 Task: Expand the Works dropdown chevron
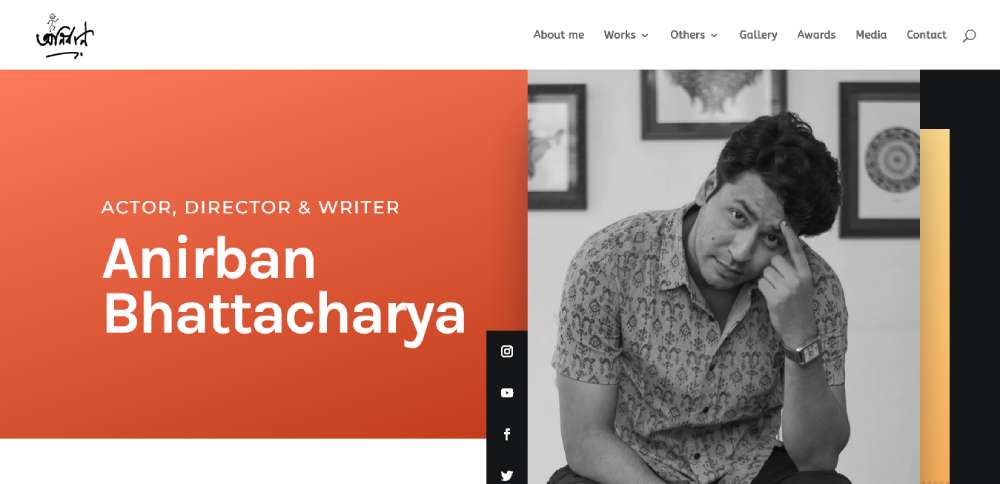(645, 36)
